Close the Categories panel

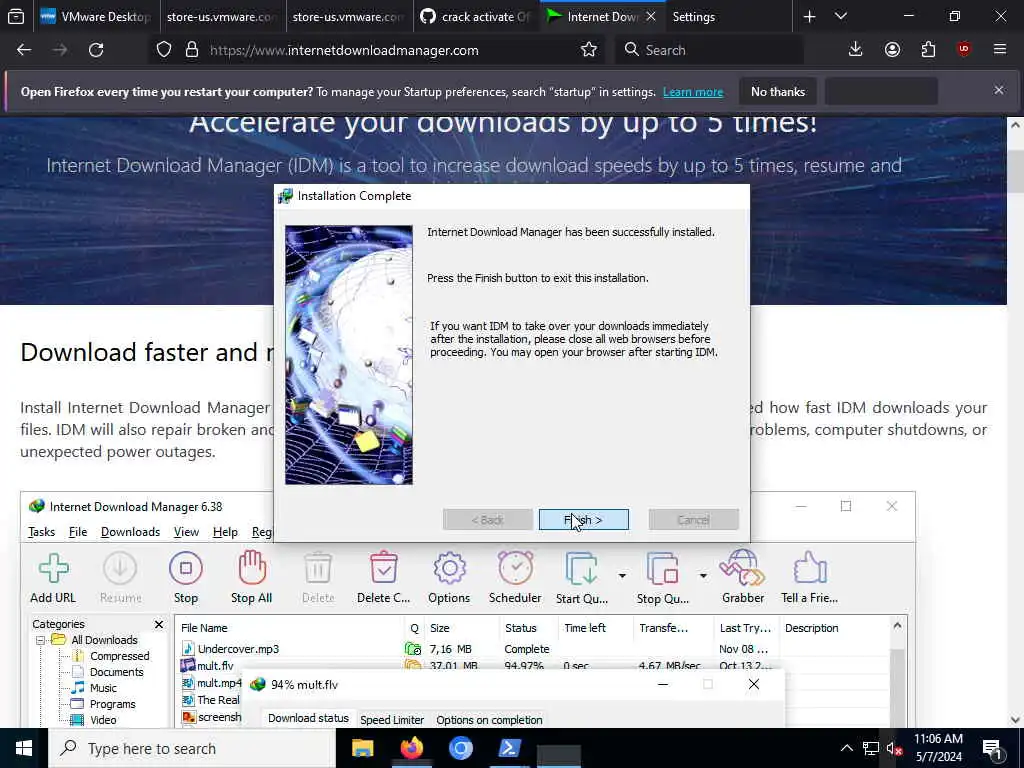[159, 624]
